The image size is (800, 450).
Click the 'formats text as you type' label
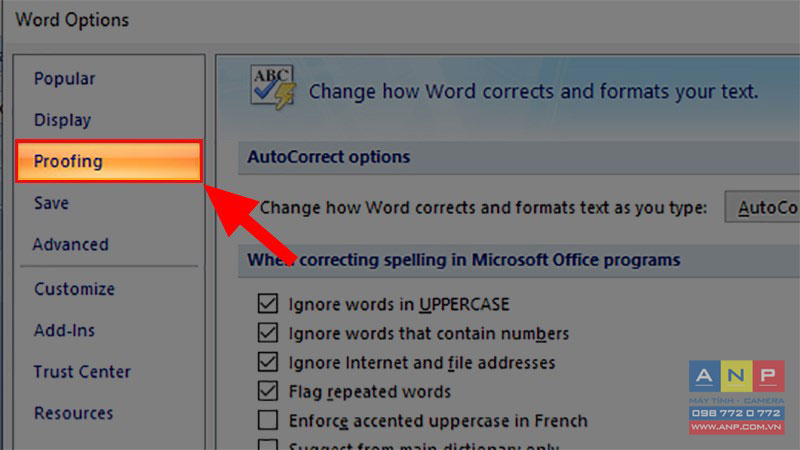483,208
